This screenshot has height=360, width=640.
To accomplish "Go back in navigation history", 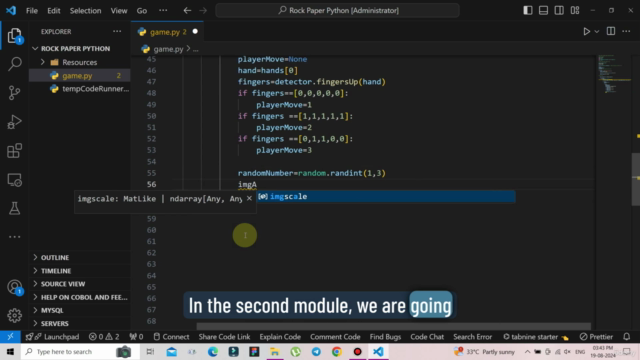I will pyautogui.click(x=187, y=11).
